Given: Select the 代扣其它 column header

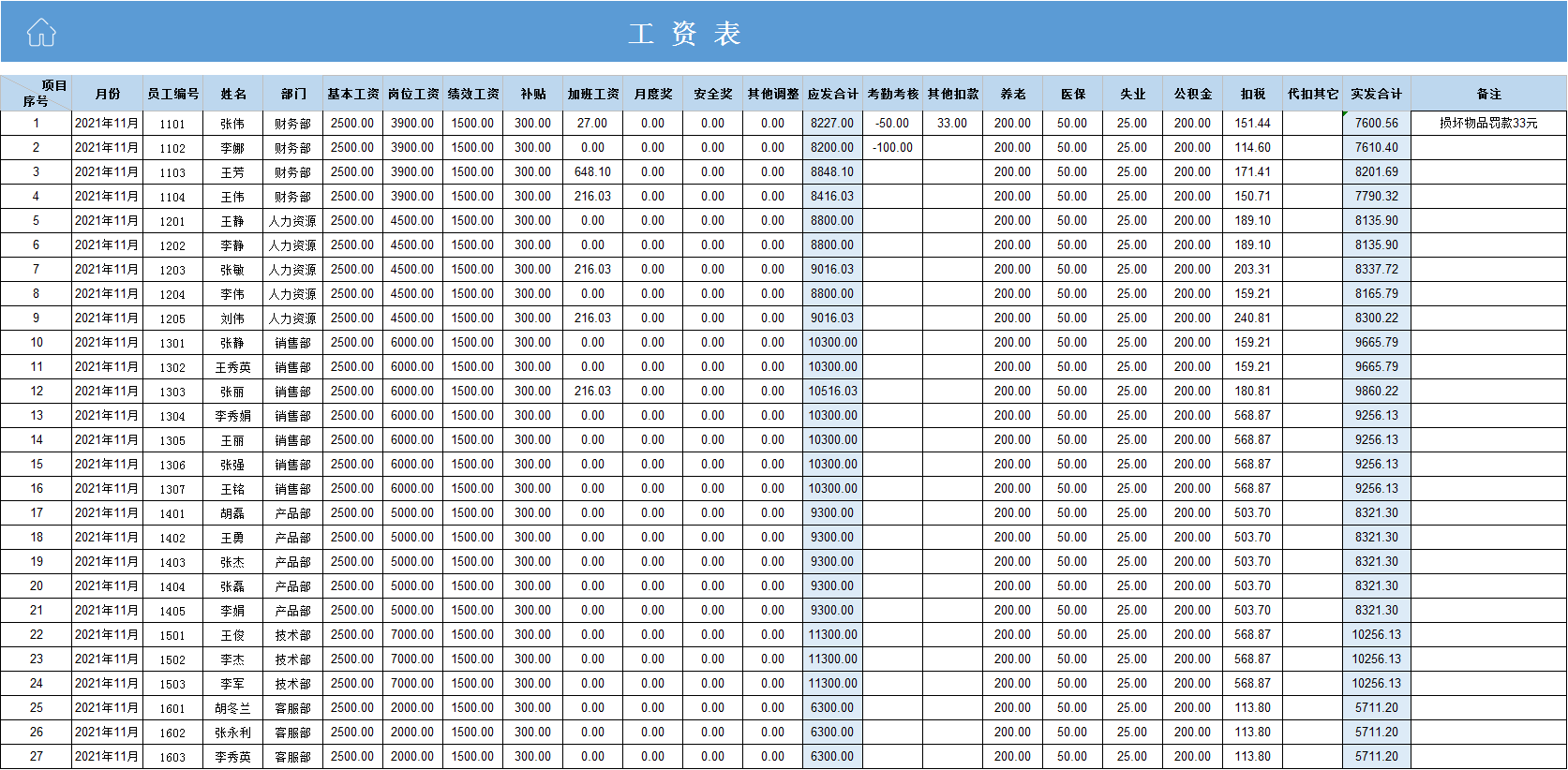Looking at the screenshot, I should click(1313, 94).
